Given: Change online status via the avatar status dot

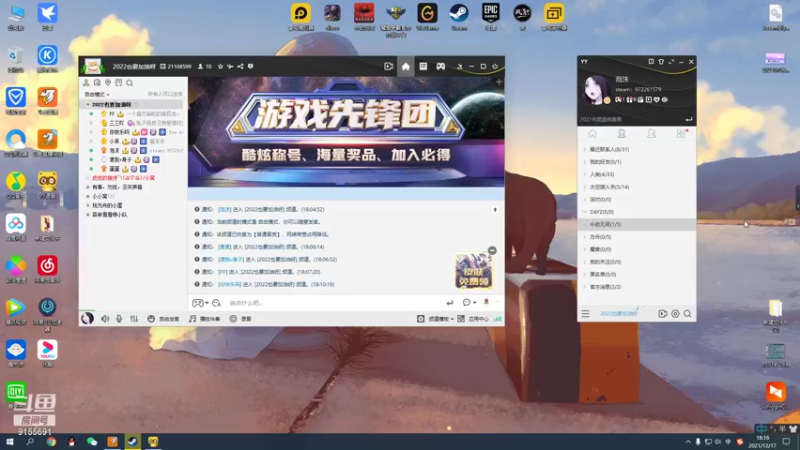Looking at the screenshot, I should click(x=607, y=101).
